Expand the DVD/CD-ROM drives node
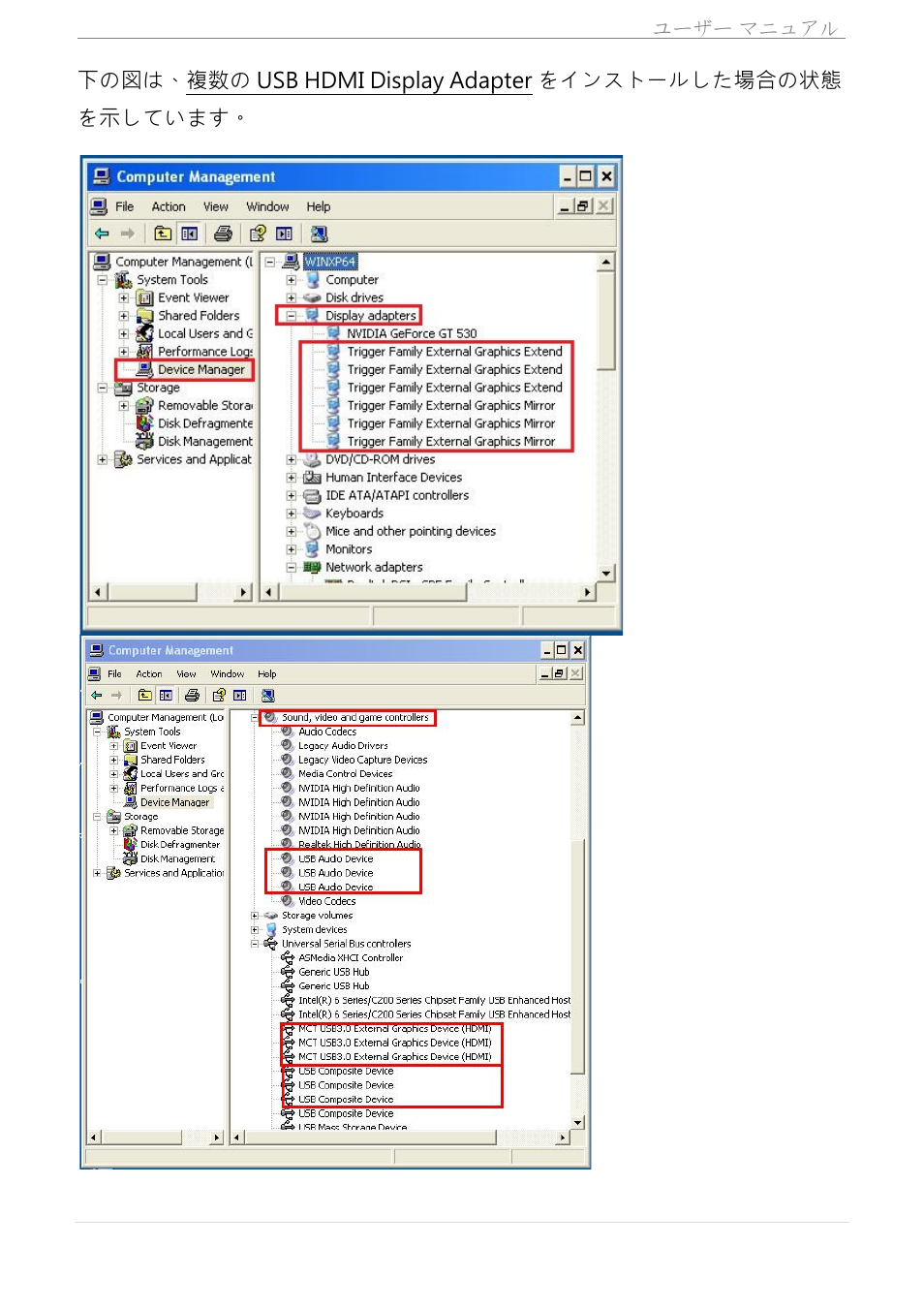 pos(291,459)
